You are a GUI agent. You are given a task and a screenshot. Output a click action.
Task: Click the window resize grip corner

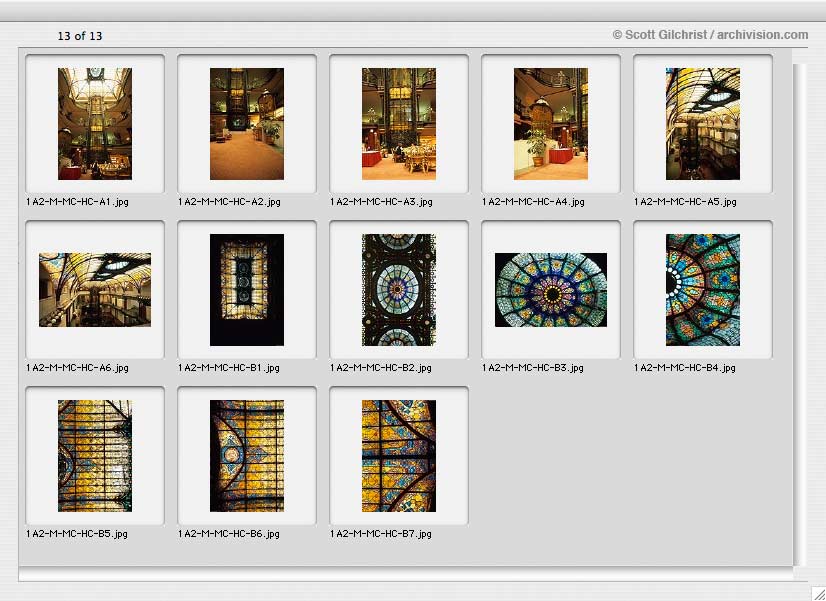pyautogui.click(x=819, y=594)
